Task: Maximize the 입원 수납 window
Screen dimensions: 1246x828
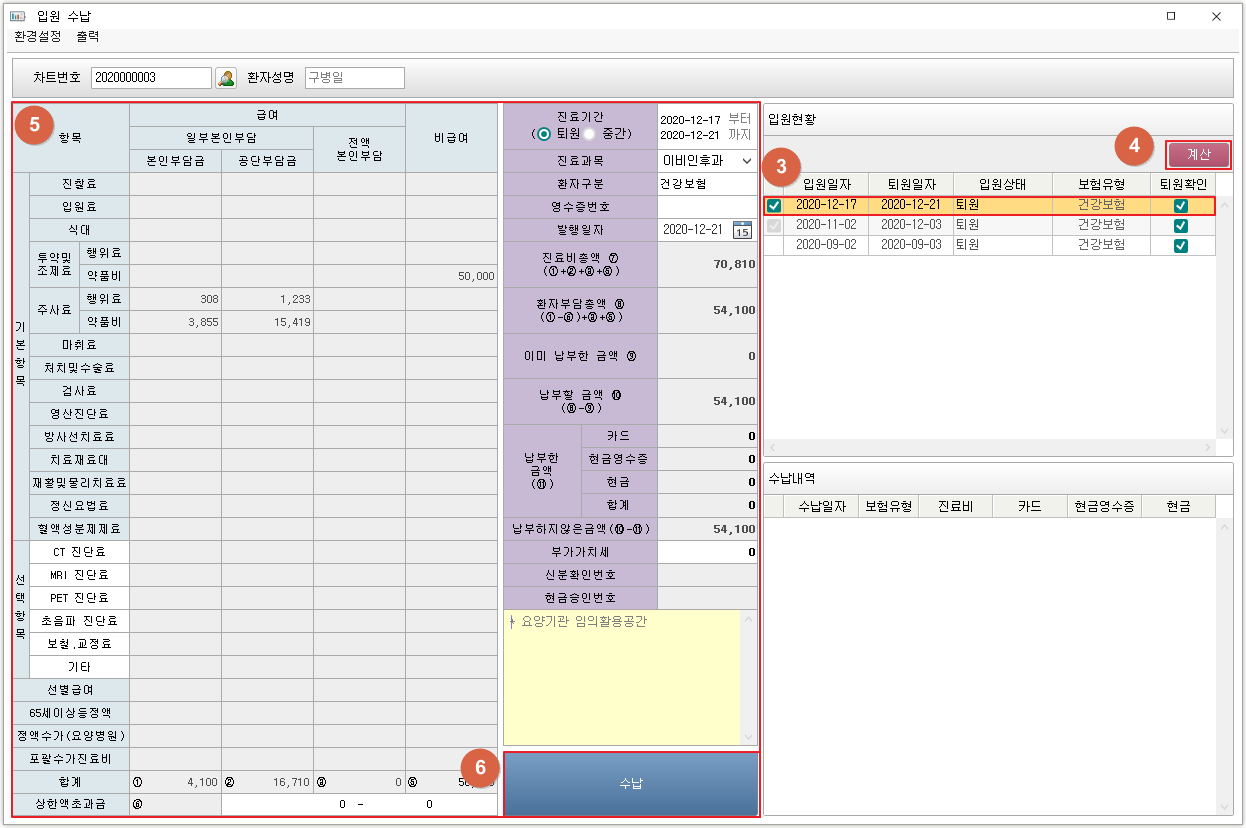Action: point(1171,16)
